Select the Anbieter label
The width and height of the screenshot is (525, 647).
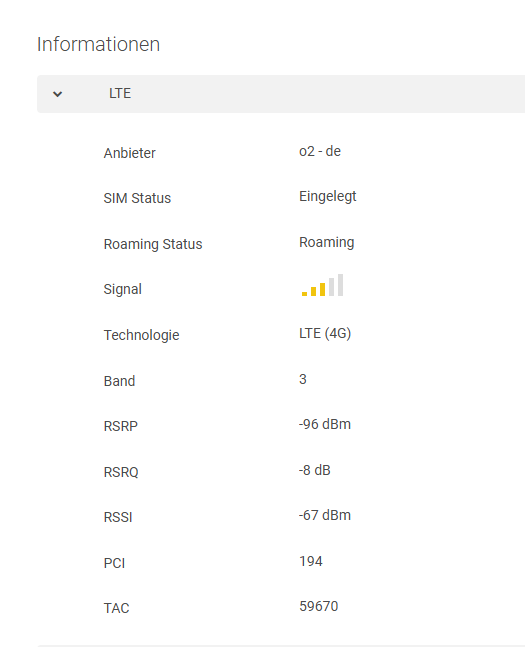[130, 153]
